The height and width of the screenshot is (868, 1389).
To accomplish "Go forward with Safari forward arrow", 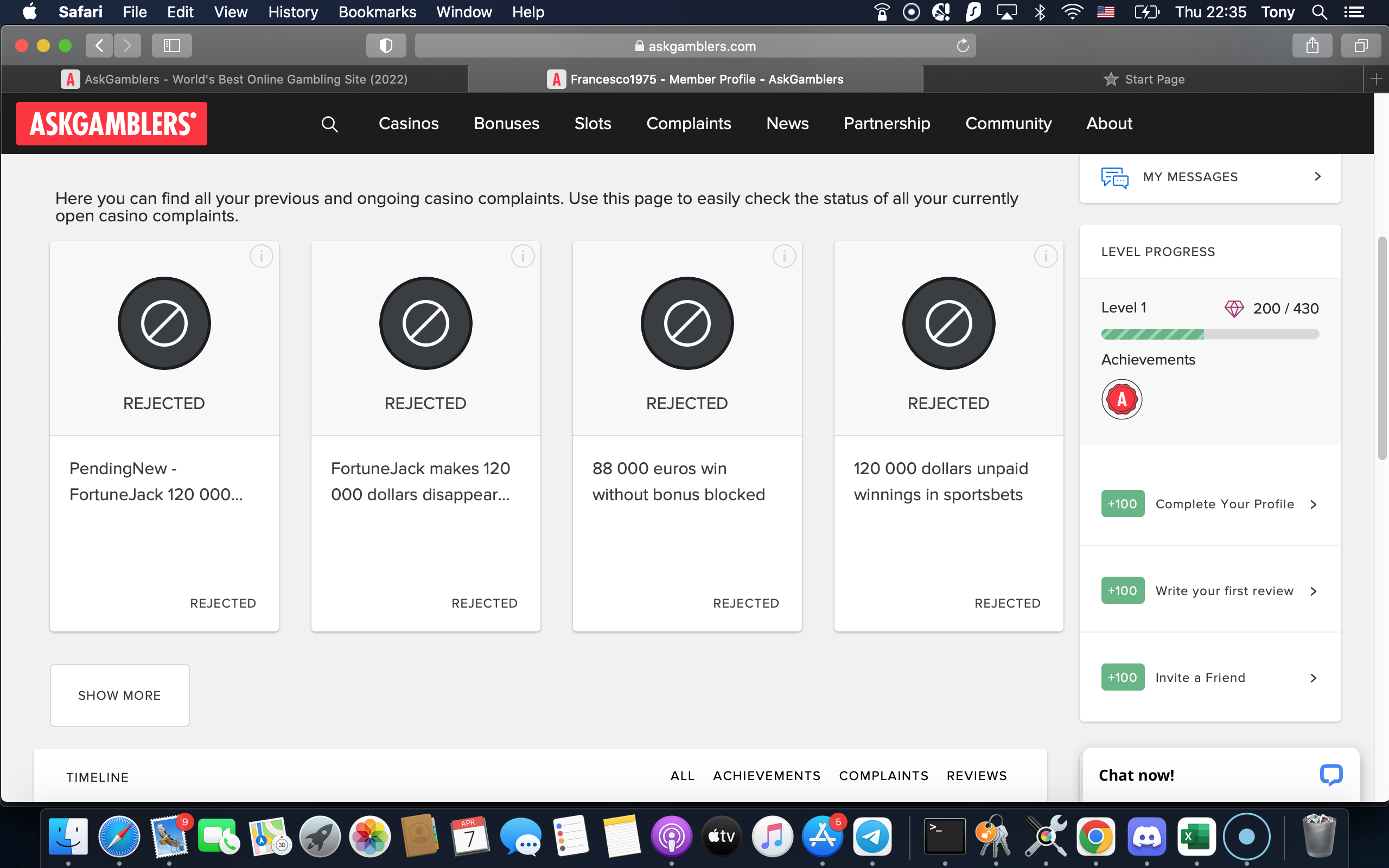I will (128, 46).
